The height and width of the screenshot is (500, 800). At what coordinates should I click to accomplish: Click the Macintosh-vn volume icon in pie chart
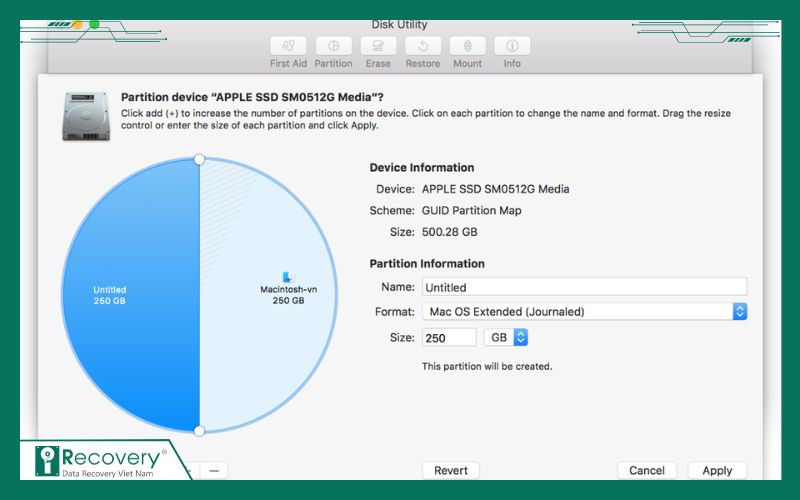coord(288,277)
